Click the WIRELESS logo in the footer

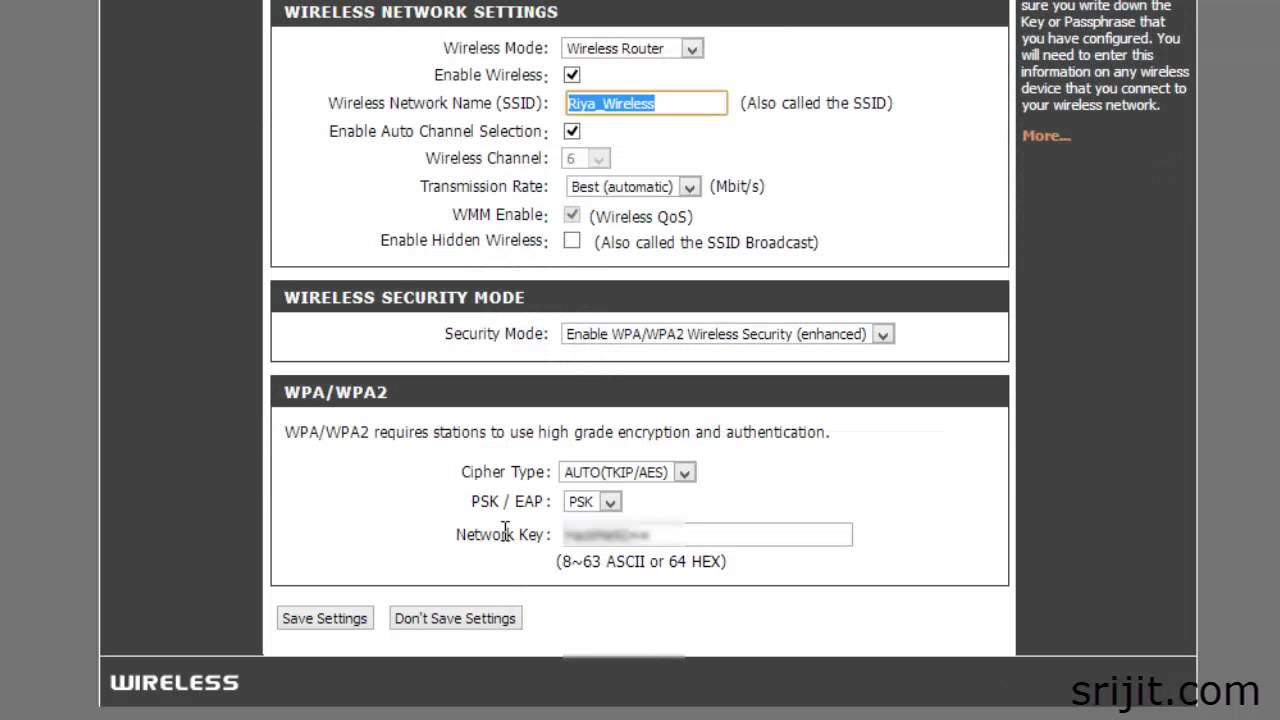click(x=175, y=683)
